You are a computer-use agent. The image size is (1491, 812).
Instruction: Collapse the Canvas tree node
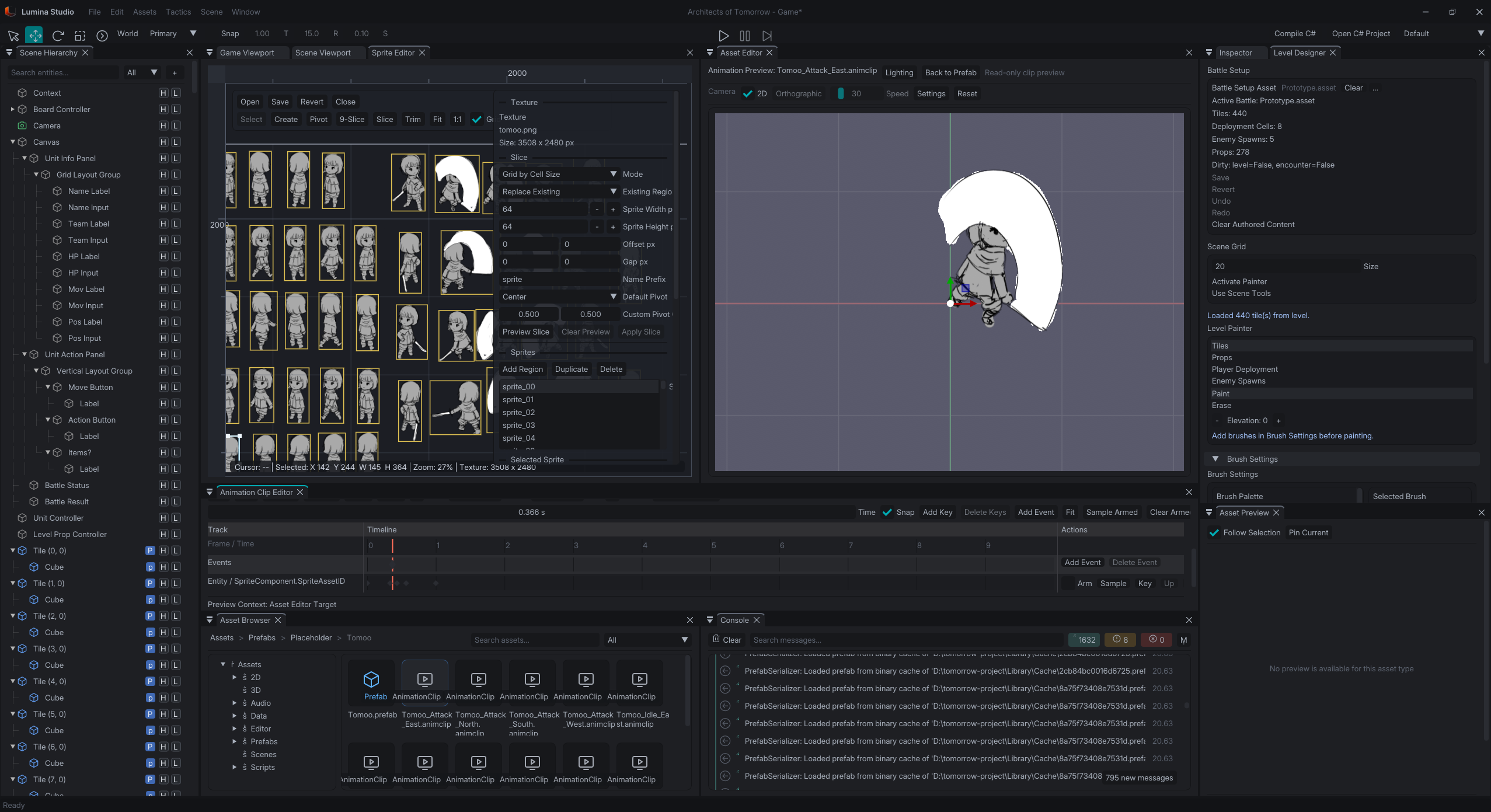click(13, 142)
